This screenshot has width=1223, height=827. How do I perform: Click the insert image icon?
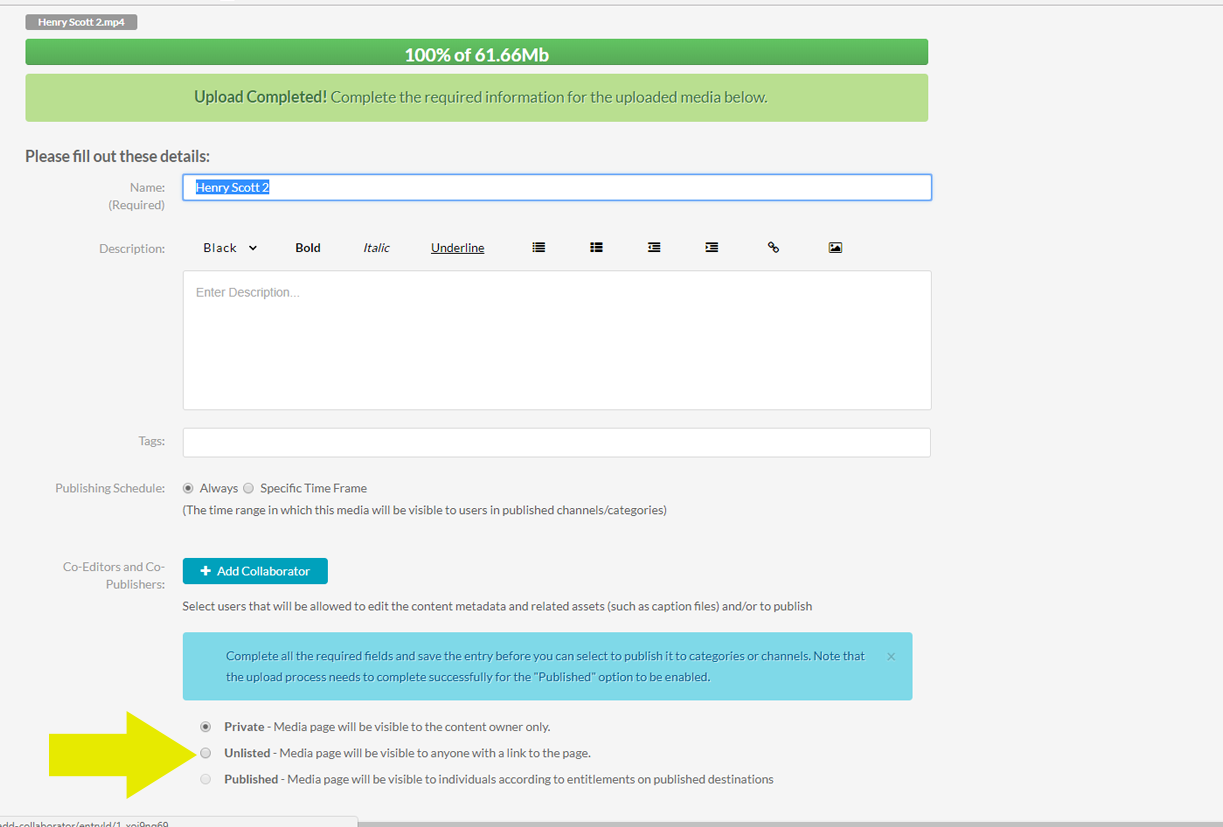(x=835, y=248)
